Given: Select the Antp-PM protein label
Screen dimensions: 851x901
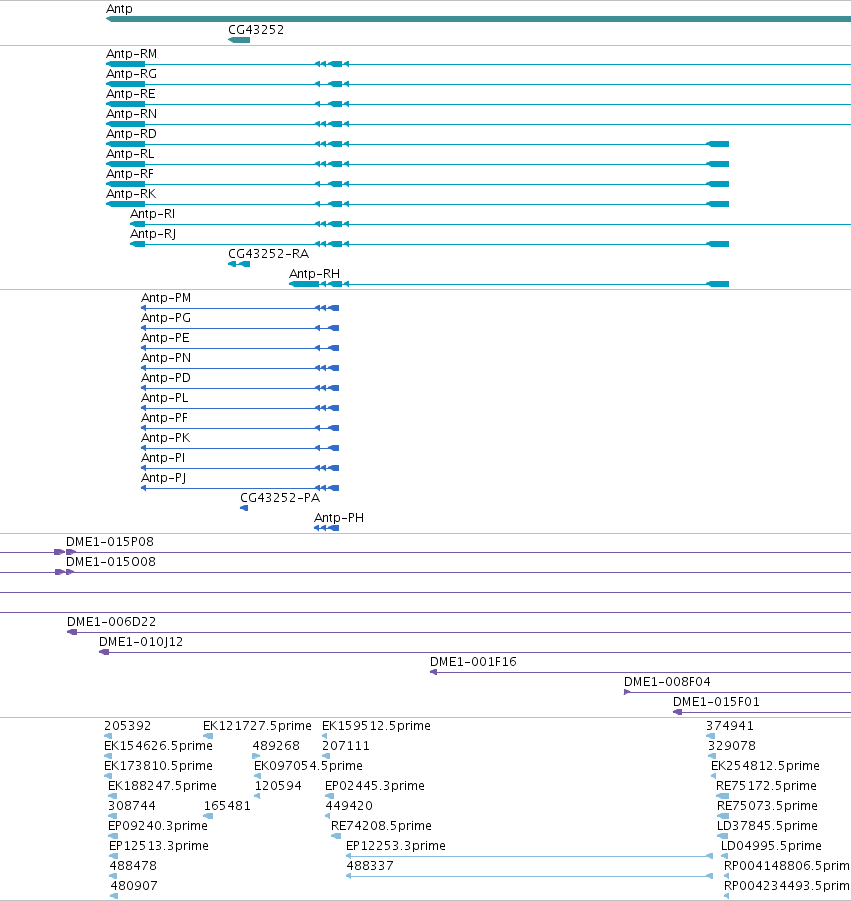Looking at the screenshot, I should click(x=166, y=298).
